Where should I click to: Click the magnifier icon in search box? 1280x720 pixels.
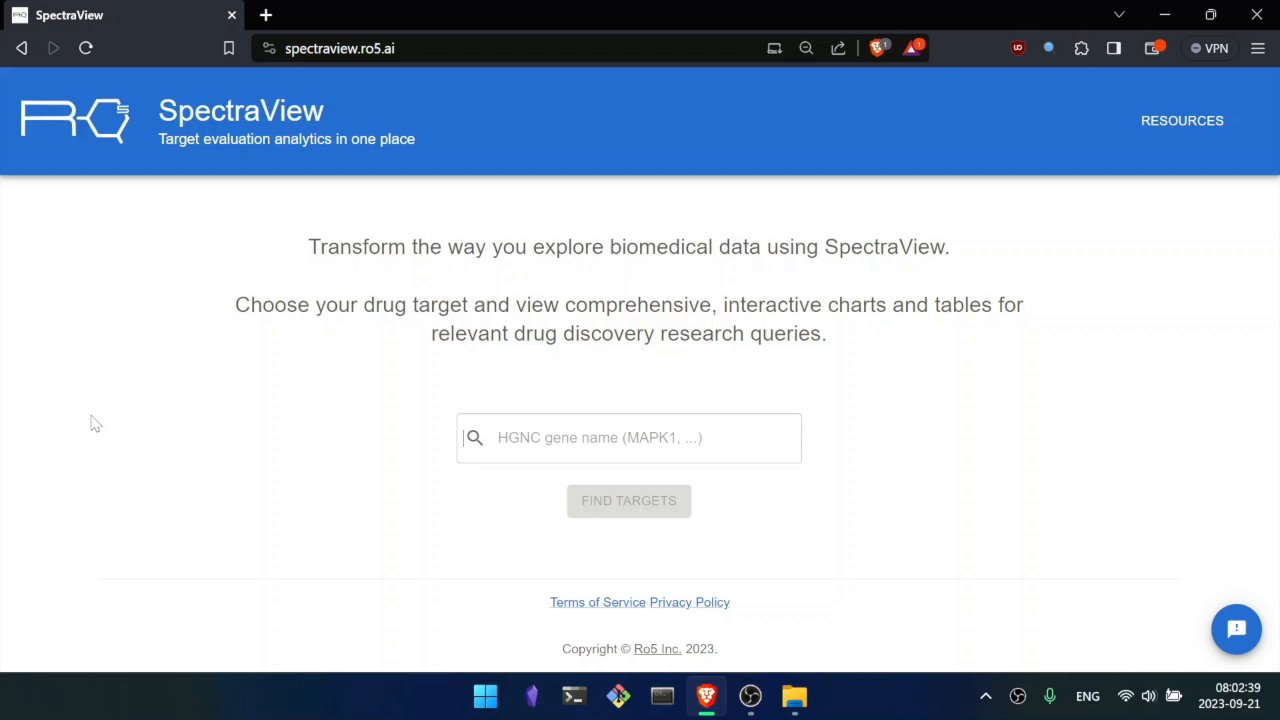pos(475,438)
